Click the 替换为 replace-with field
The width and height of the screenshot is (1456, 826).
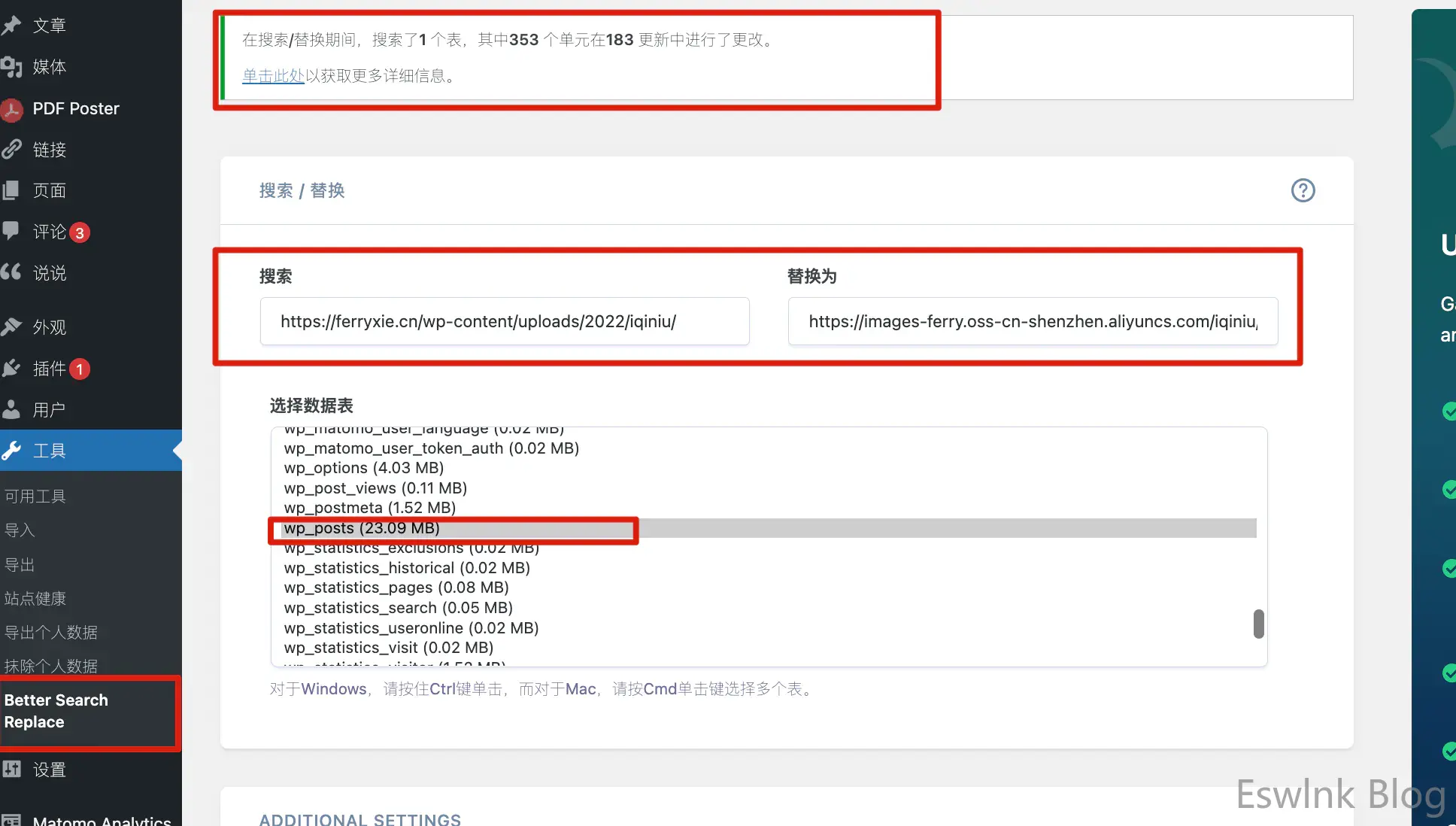pos(1032,322)
